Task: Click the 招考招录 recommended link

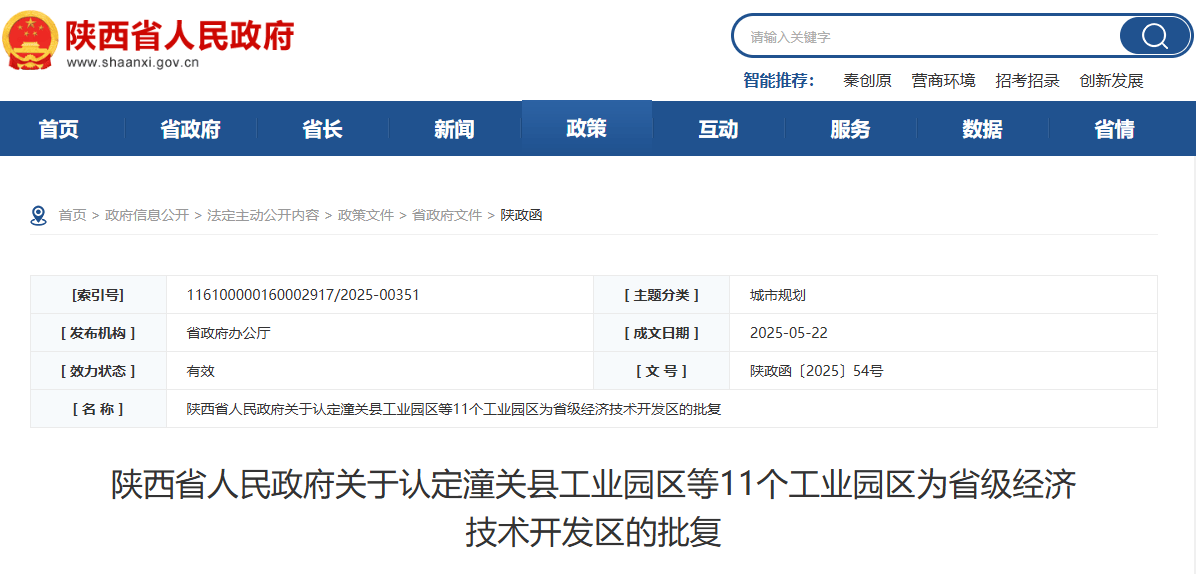Action: 1027,81
